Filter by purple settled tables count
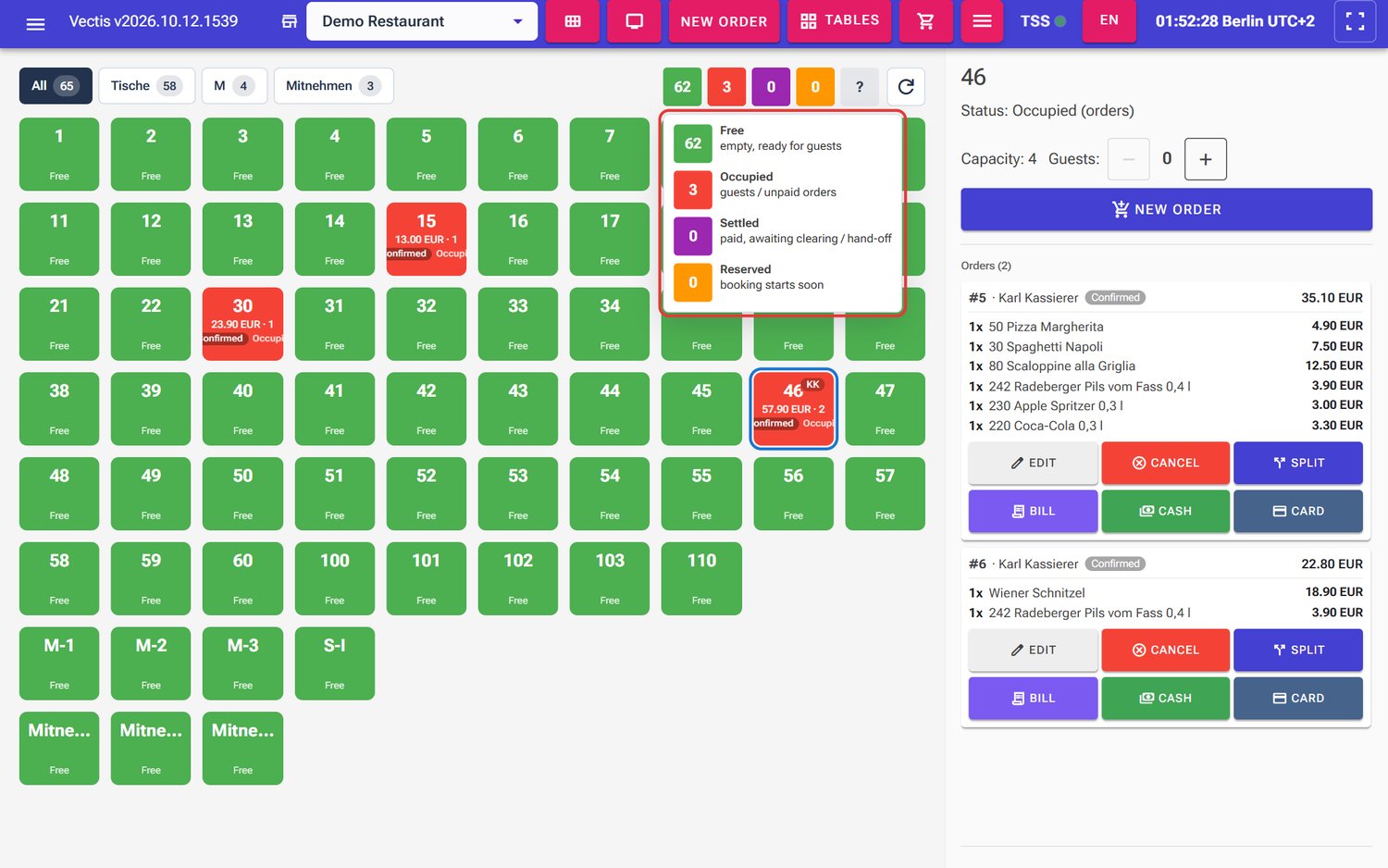 771,87
